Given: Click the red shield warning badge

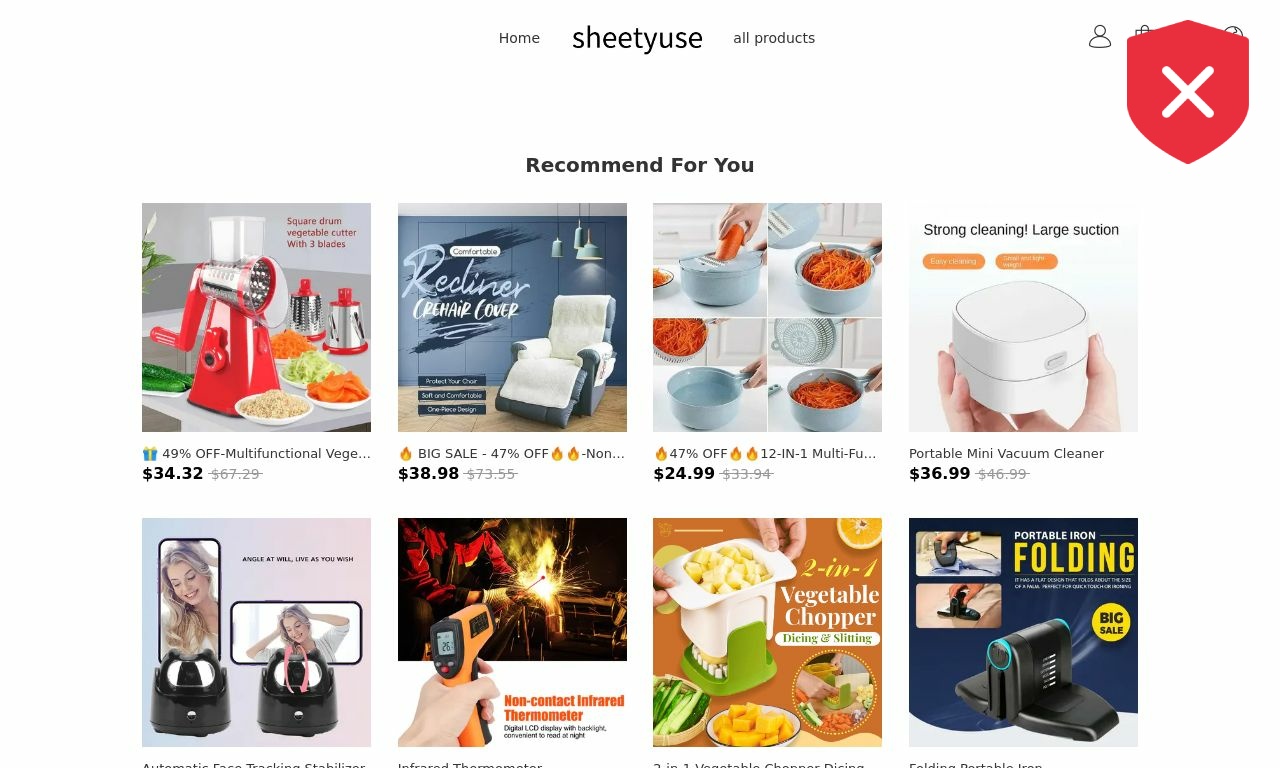Looking at the screenshot, I should point(1188,92).
